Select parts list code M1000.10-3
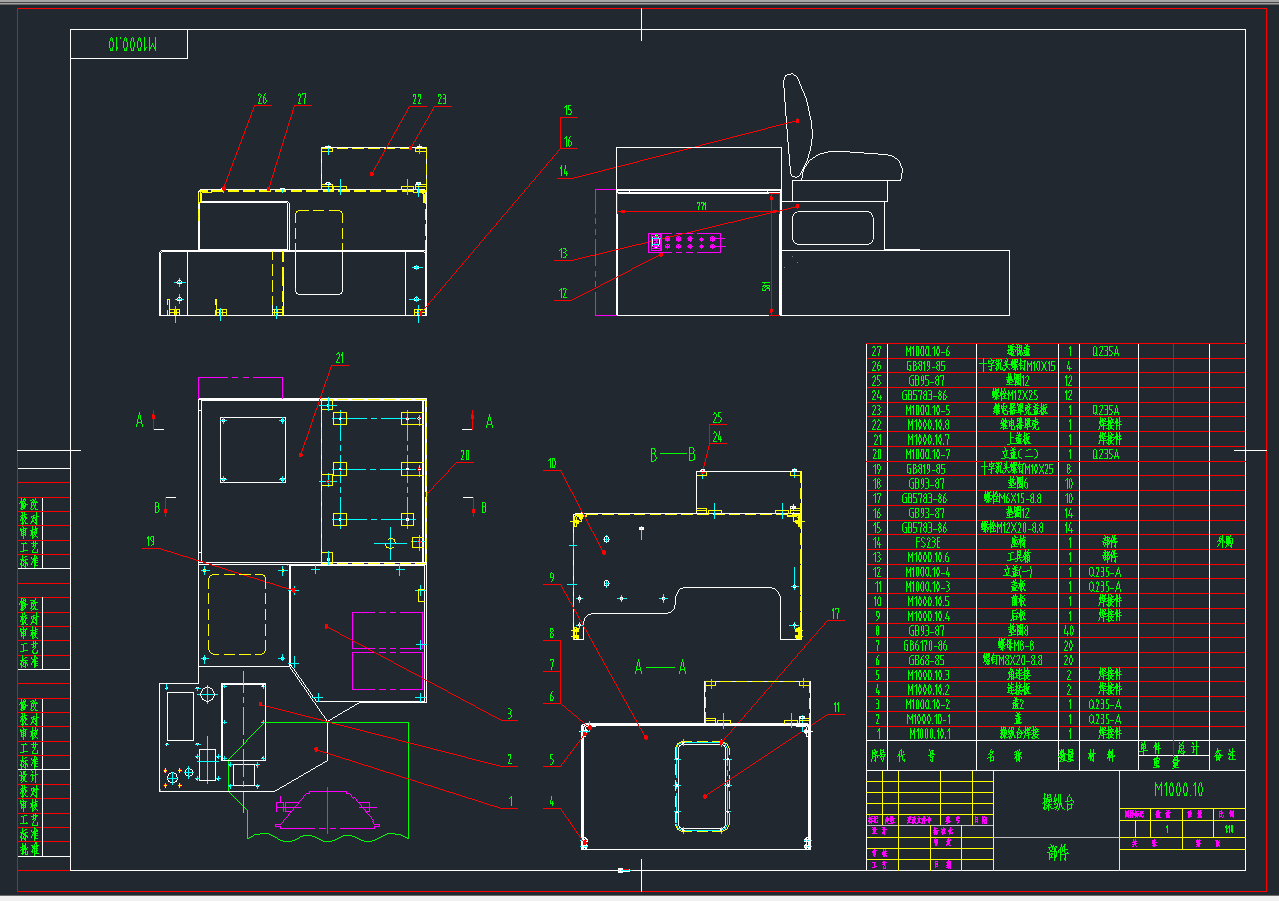The image size is (1279, 901). (x=927, y=587)
